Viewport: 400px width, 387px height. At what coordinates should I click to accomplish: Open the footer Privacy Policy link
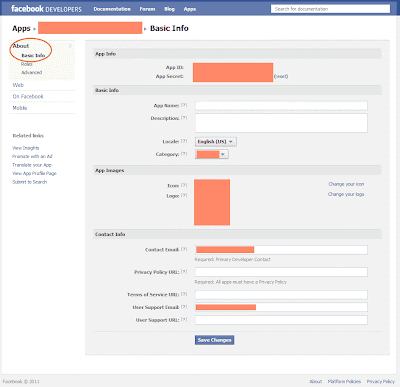pos(381,381)
